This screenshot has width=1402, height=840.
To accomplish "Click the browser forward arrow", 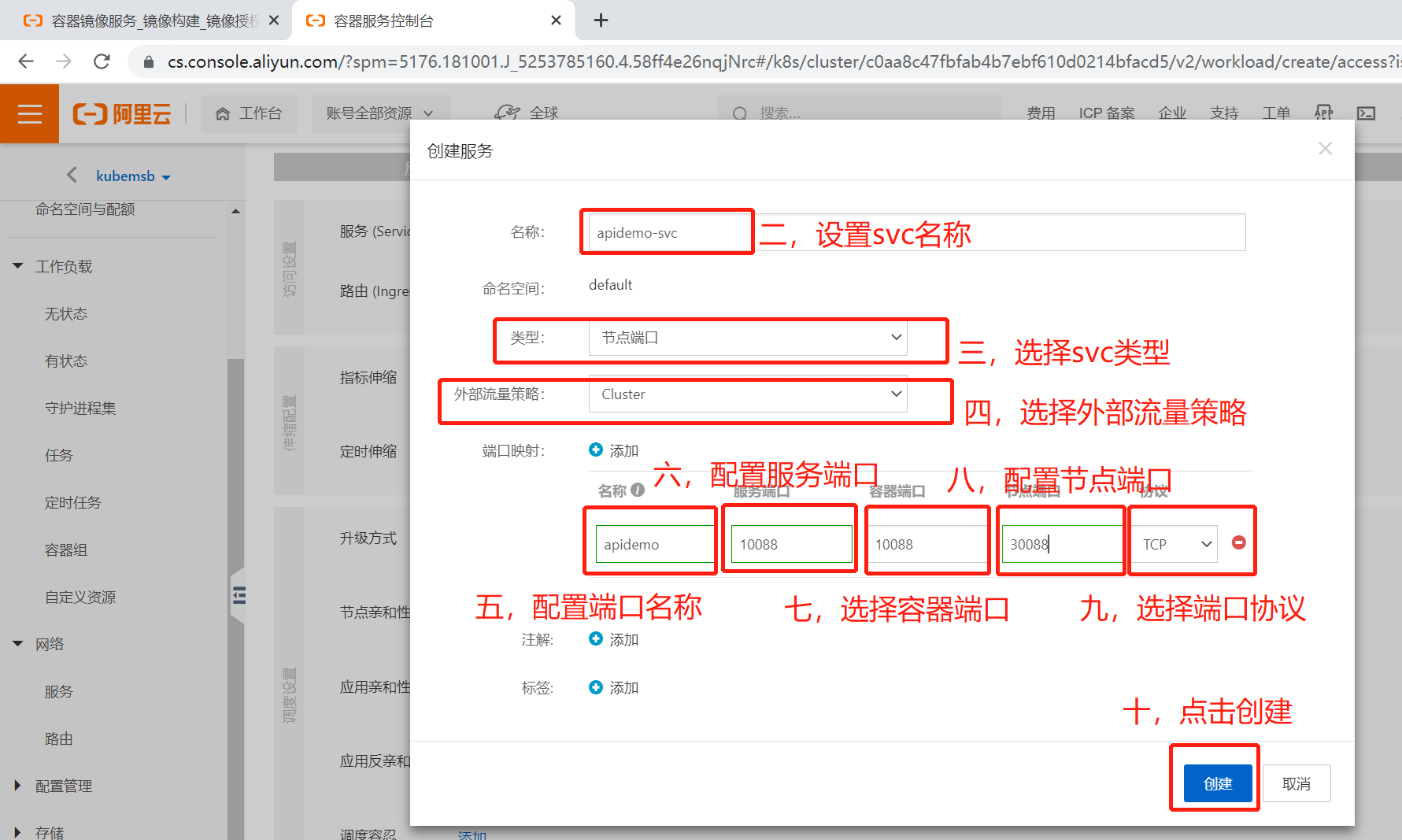I will point(64,61).
